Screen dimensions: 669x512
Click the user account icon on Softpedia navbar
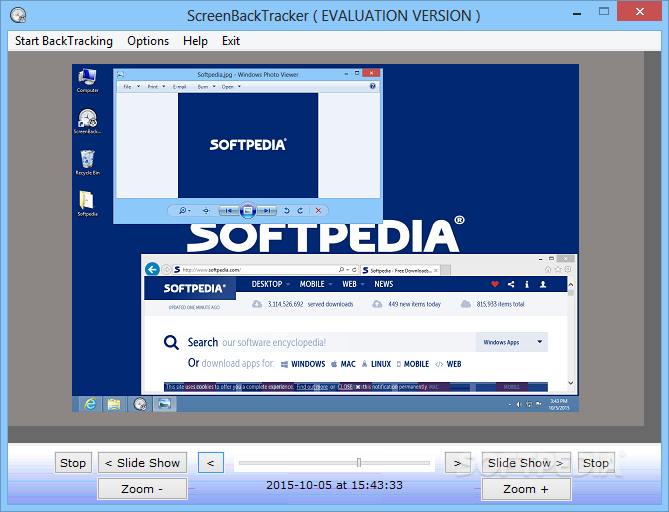tap(543, 284)
